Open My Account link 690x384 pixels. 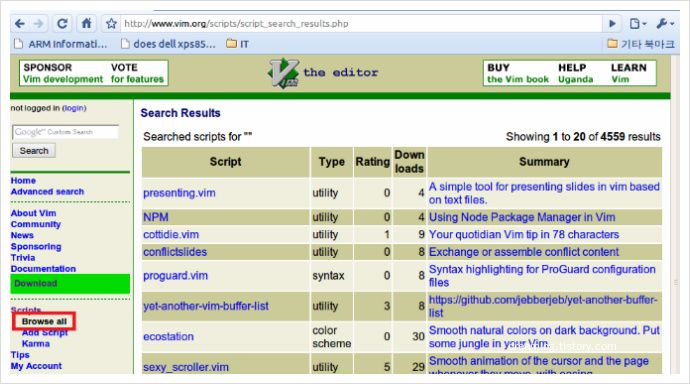(36, 366)
